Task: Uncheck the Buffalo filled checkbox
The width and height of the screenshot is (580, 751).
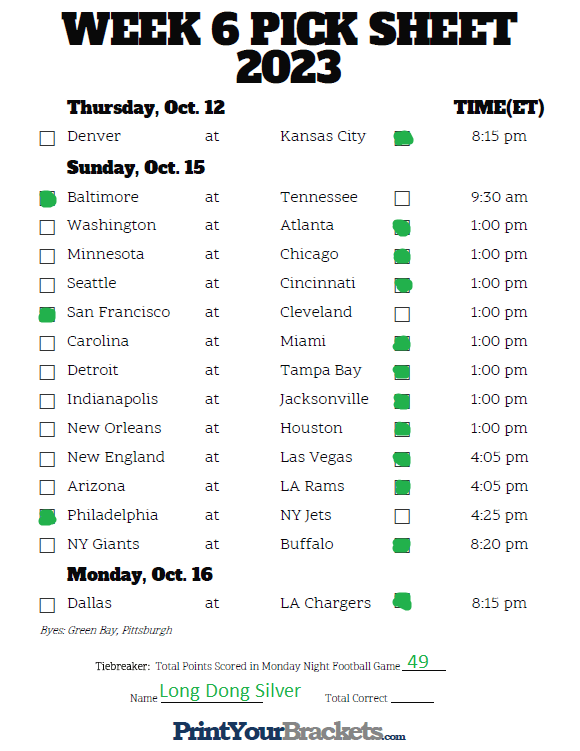Action: coord(401,545)
